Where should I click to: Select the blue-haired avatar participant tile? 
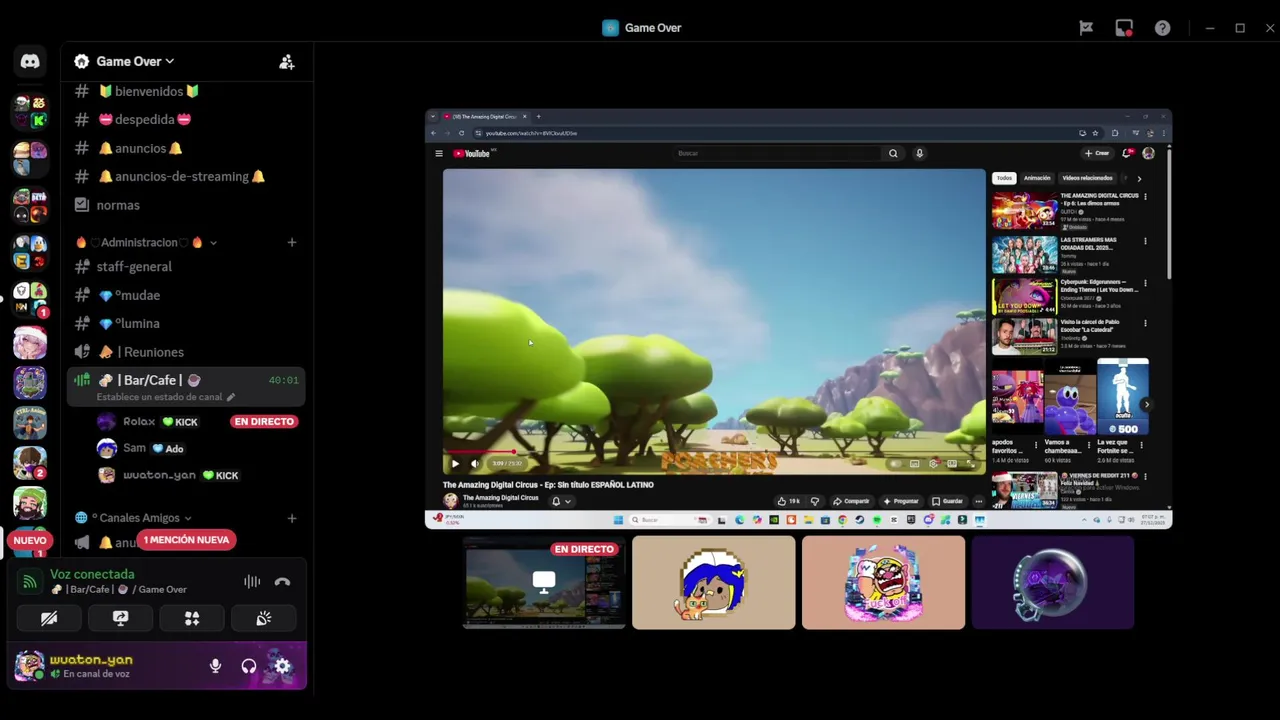pos(714,583)
